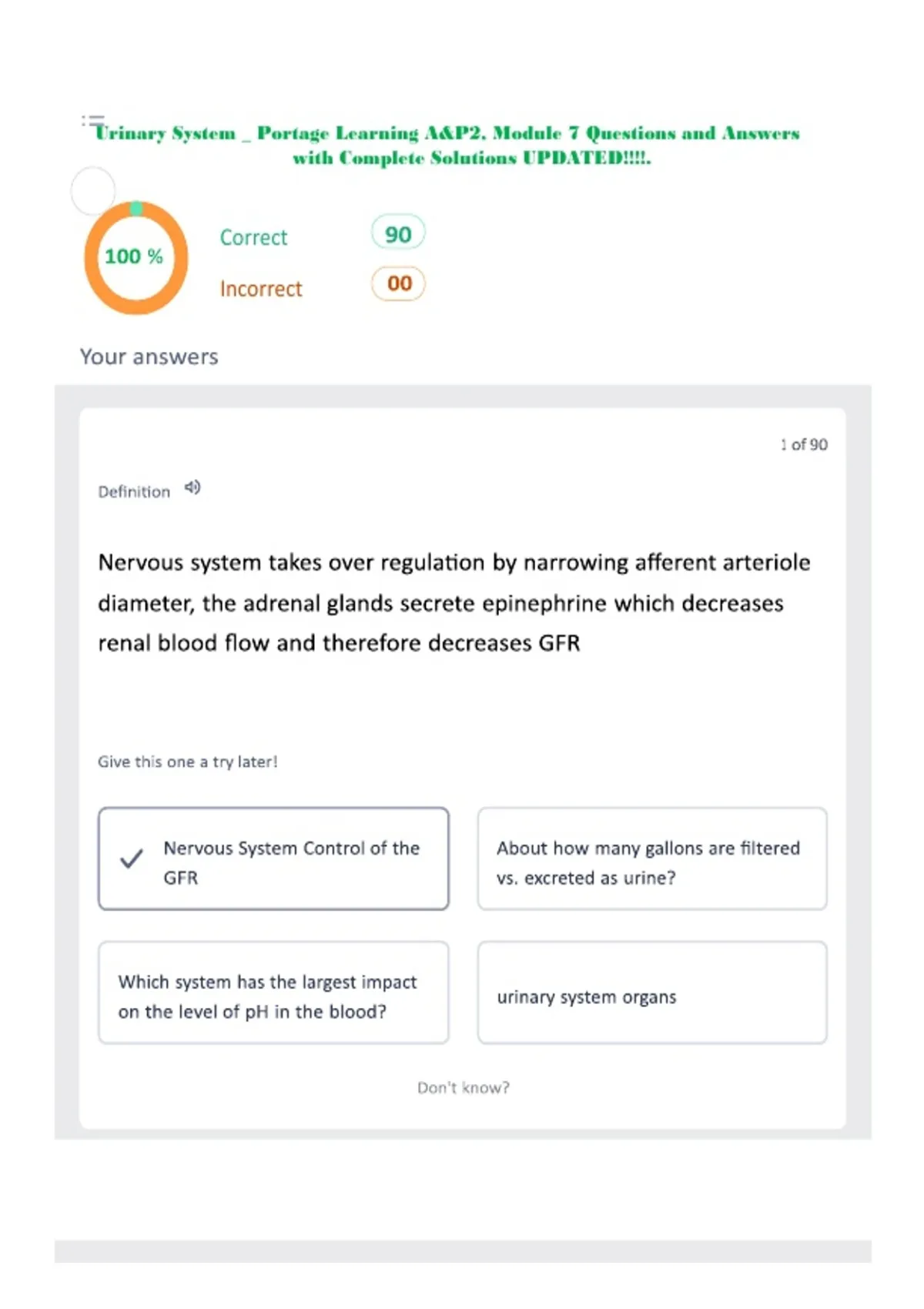Click the orange 00 incorrect count badge

tap(398, 283)
